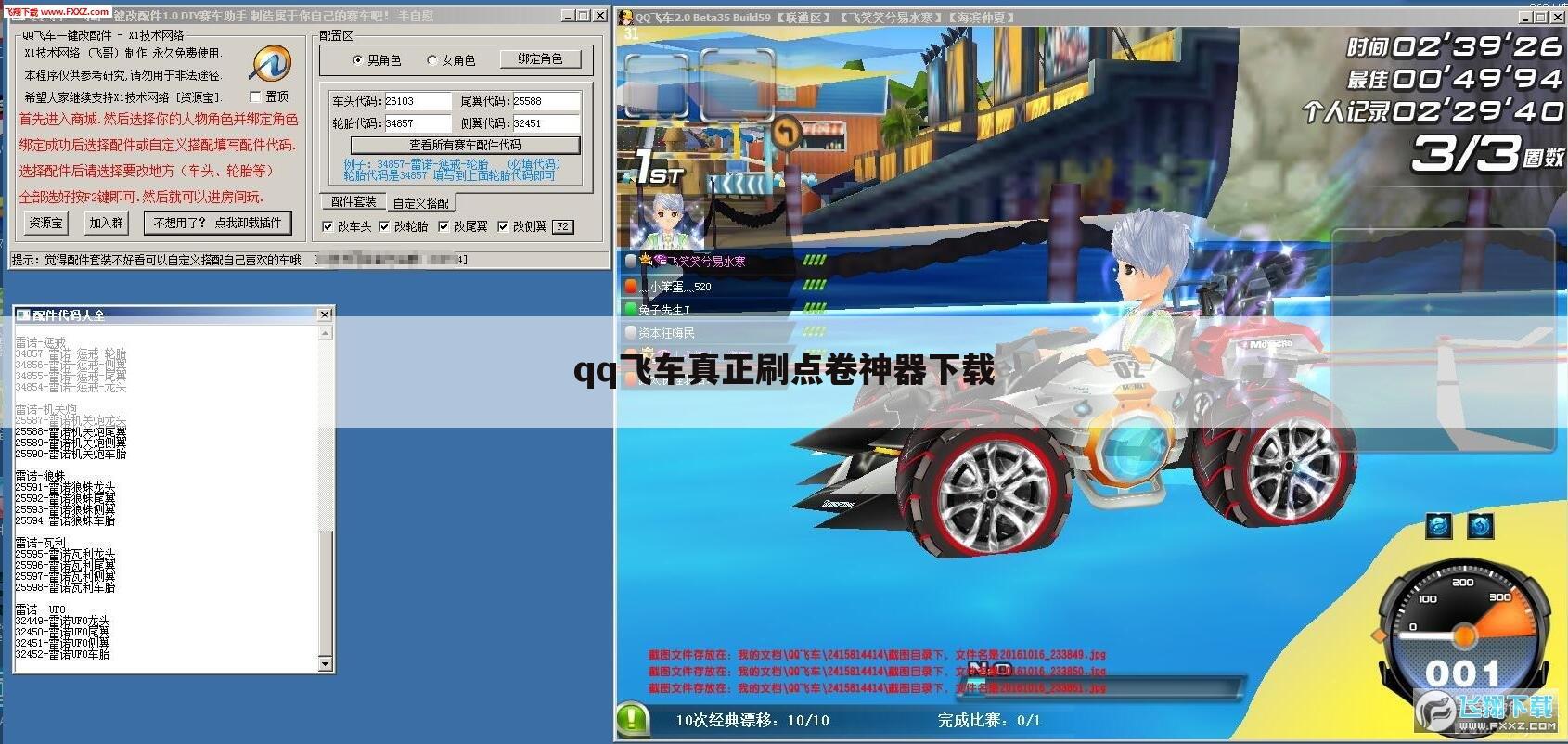
Task: Switch to the 自定义搭配 tab
Action: pos(421,202)
